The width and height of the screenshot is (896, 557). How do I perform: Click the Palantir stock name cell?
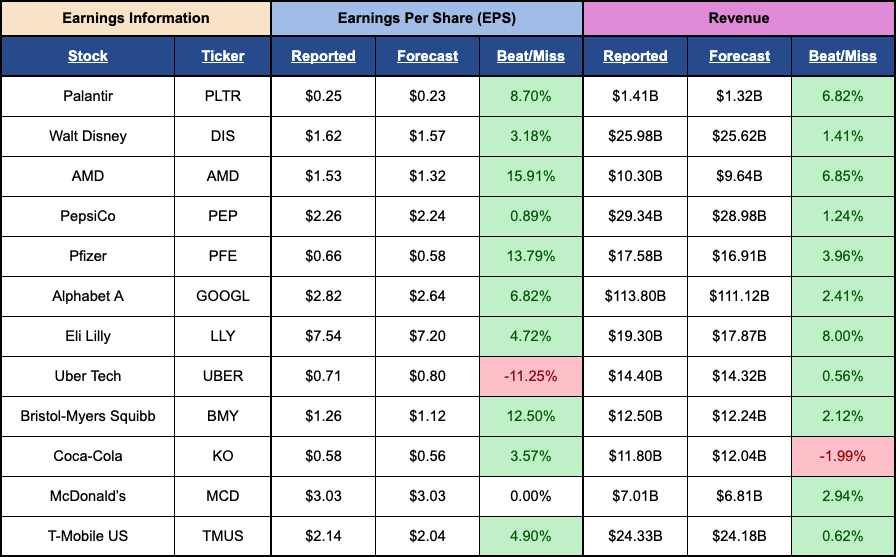point(88,96)
